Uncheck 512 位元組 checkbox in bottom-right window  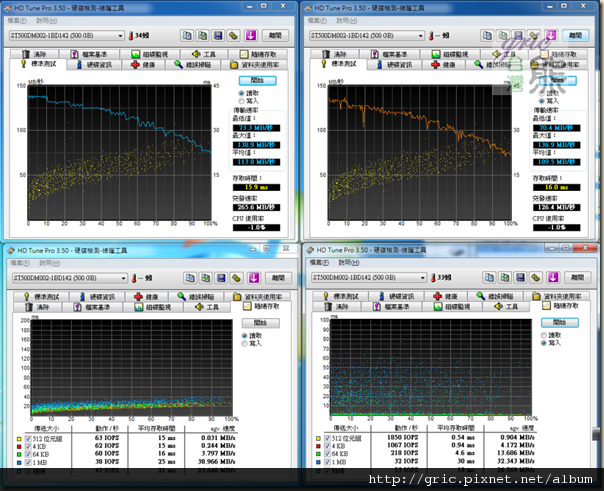coord(327,438)
